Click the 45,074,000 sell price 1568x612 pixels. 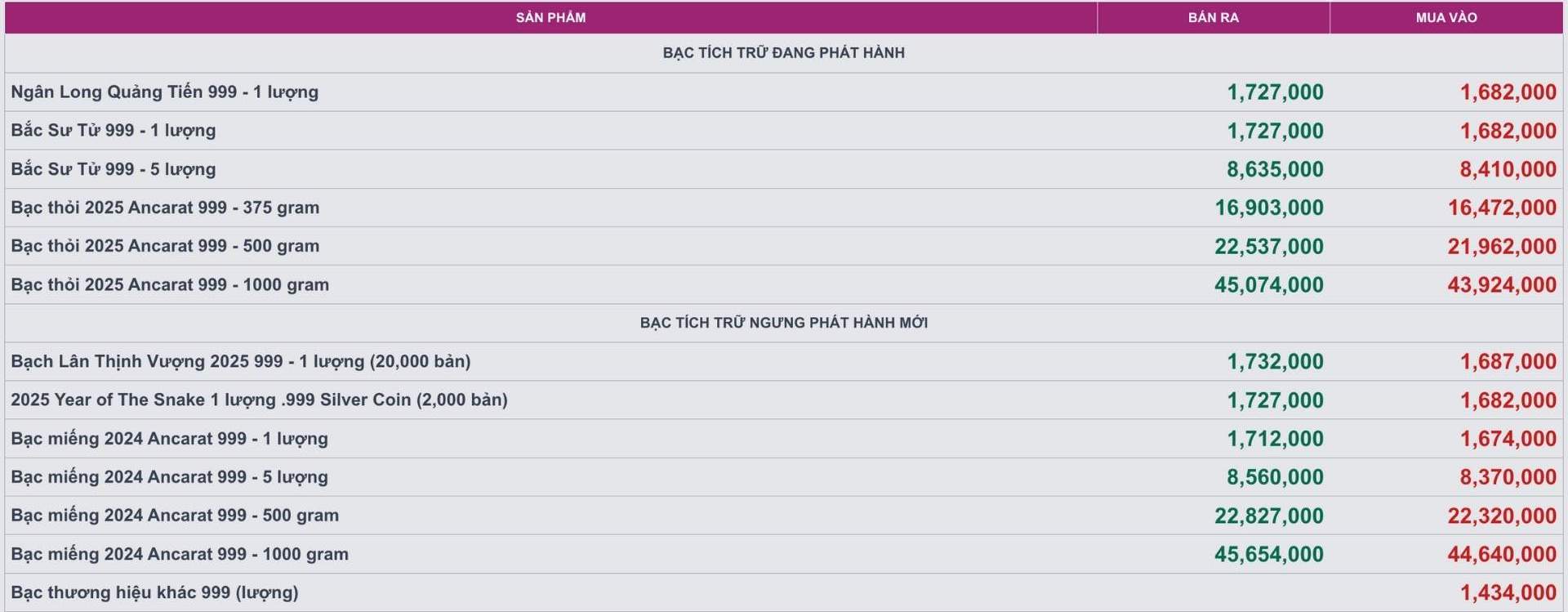pos(1268,284)
